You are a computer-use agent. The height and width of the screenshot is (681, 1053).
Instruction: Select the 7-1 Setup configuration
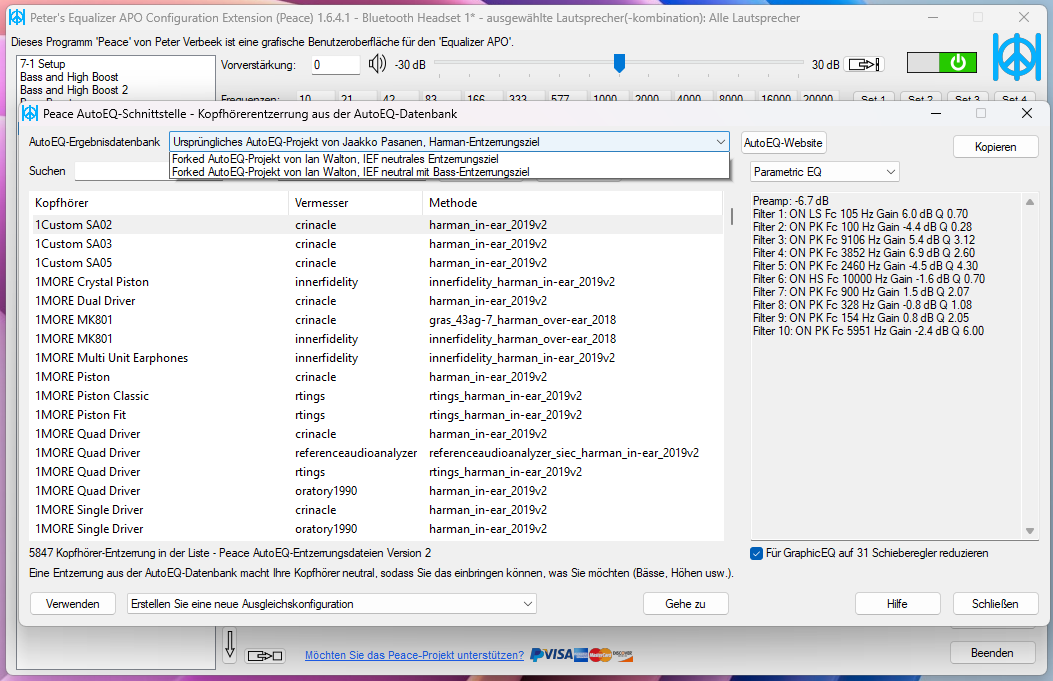pyautogui.click(x=42, y=64)
